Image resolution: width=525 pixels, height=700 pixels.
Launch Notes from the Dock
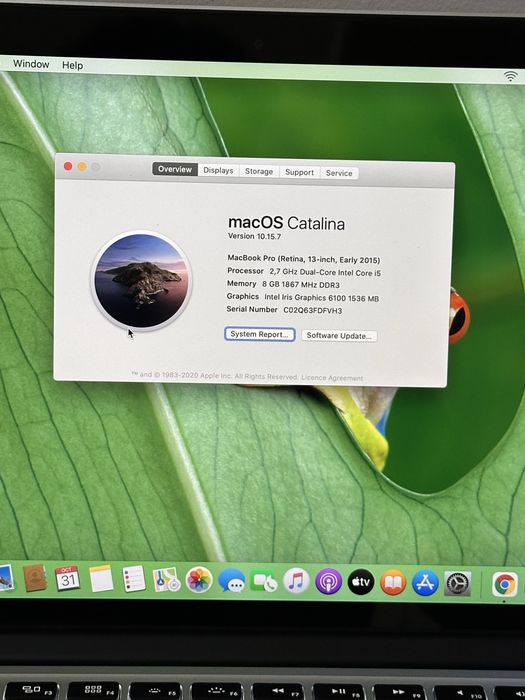coord(101,579)
